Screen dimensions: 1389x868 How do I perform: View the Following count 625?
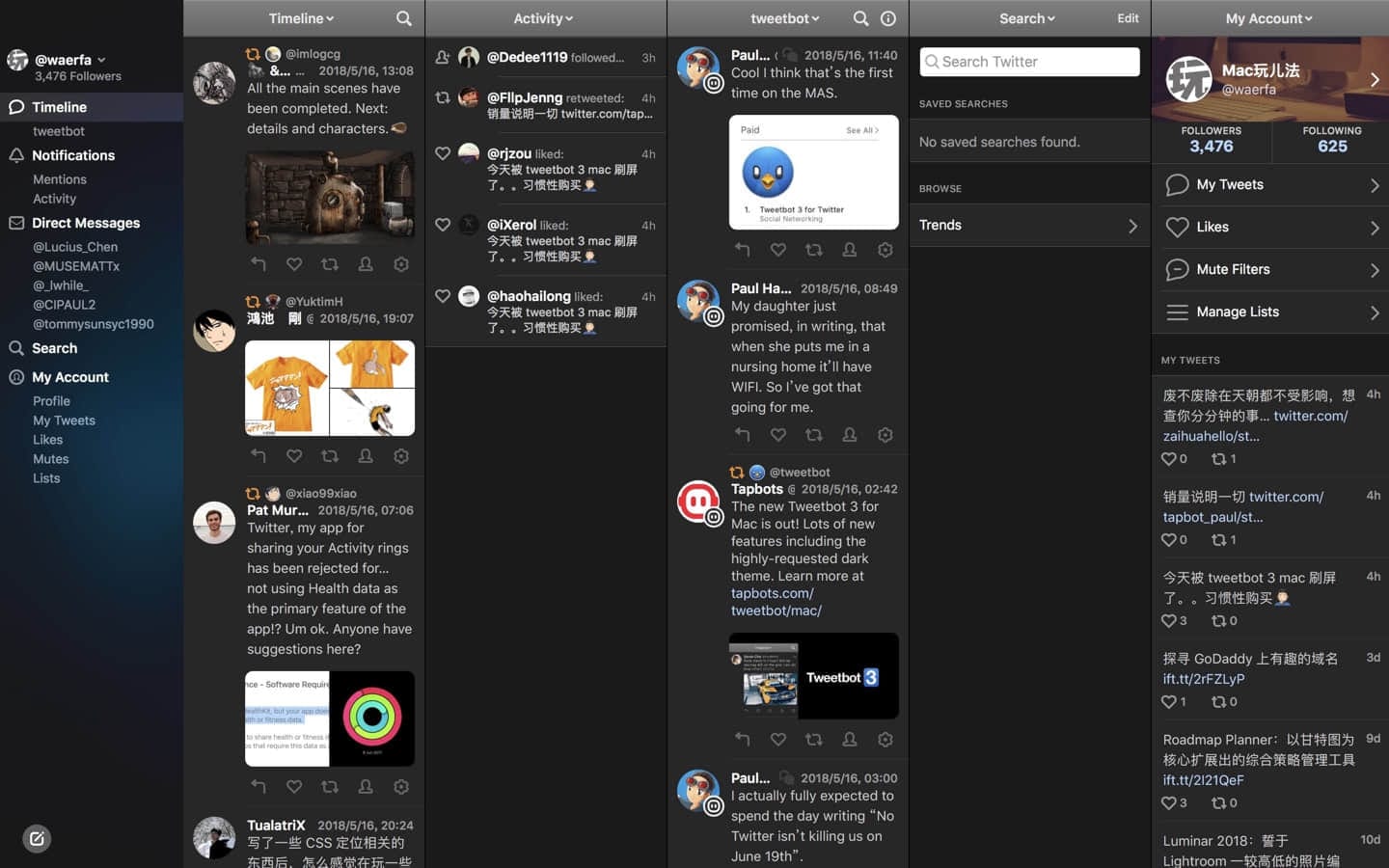1332,147
